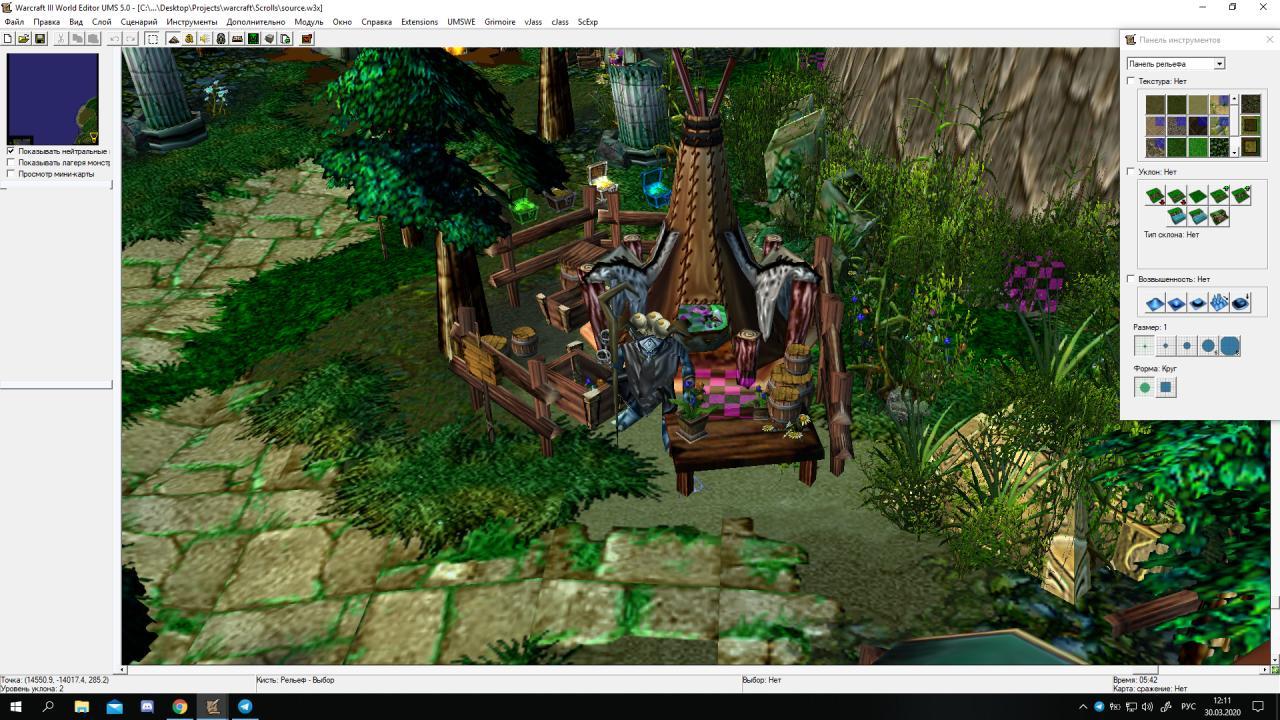Enable the Уклон checkbox
Image resolution: width=1280 pixels, height=720 pixels.
coord(1131,172)
